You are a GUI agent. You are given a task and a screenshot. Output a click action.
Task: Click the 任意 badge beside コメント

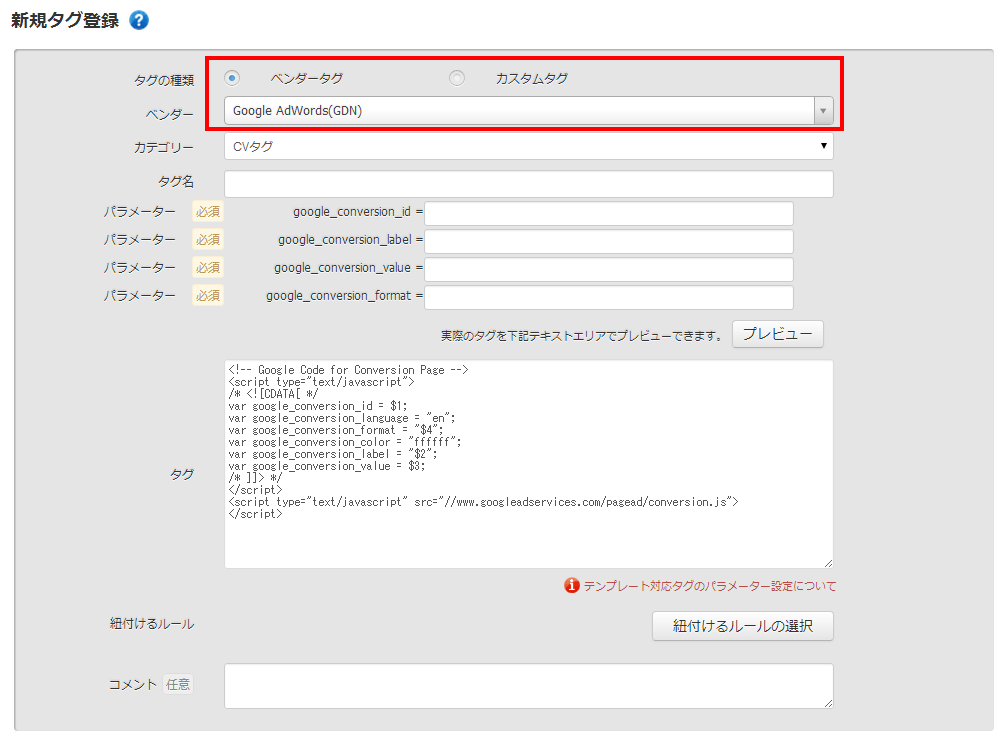coord(178,685)
